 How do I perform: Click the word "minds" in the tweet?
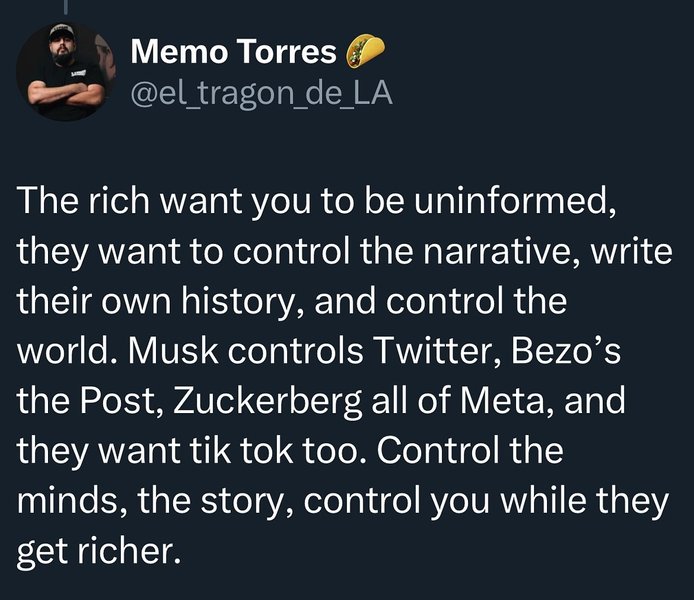[x=66, y=504]
